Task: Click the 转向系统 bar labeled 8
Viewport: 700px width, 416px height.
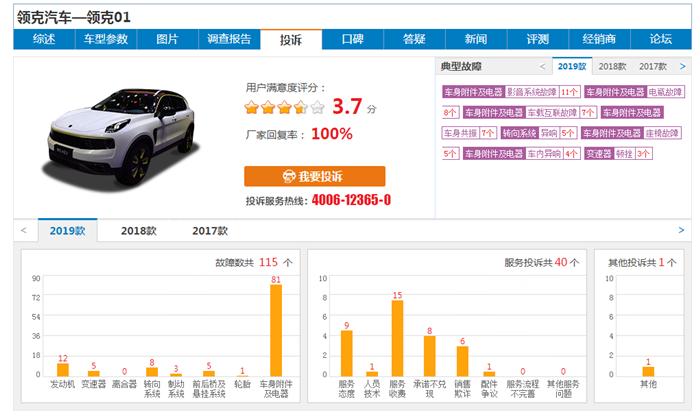Action: [x=152, y=372]
